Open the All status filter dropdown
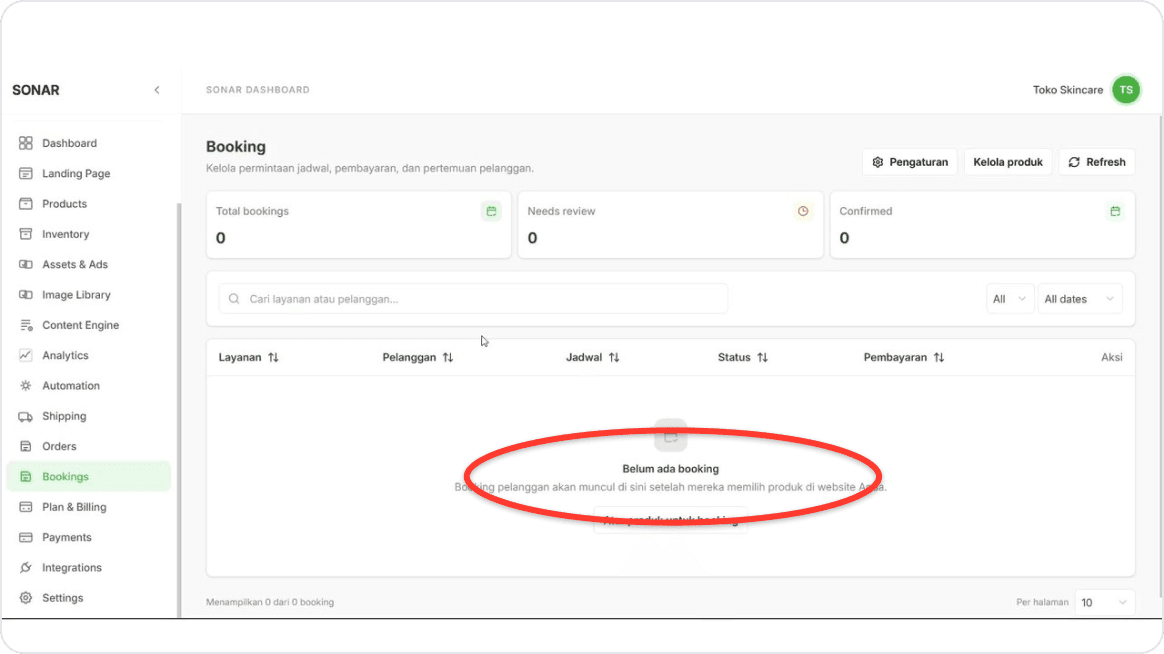 1010,298
